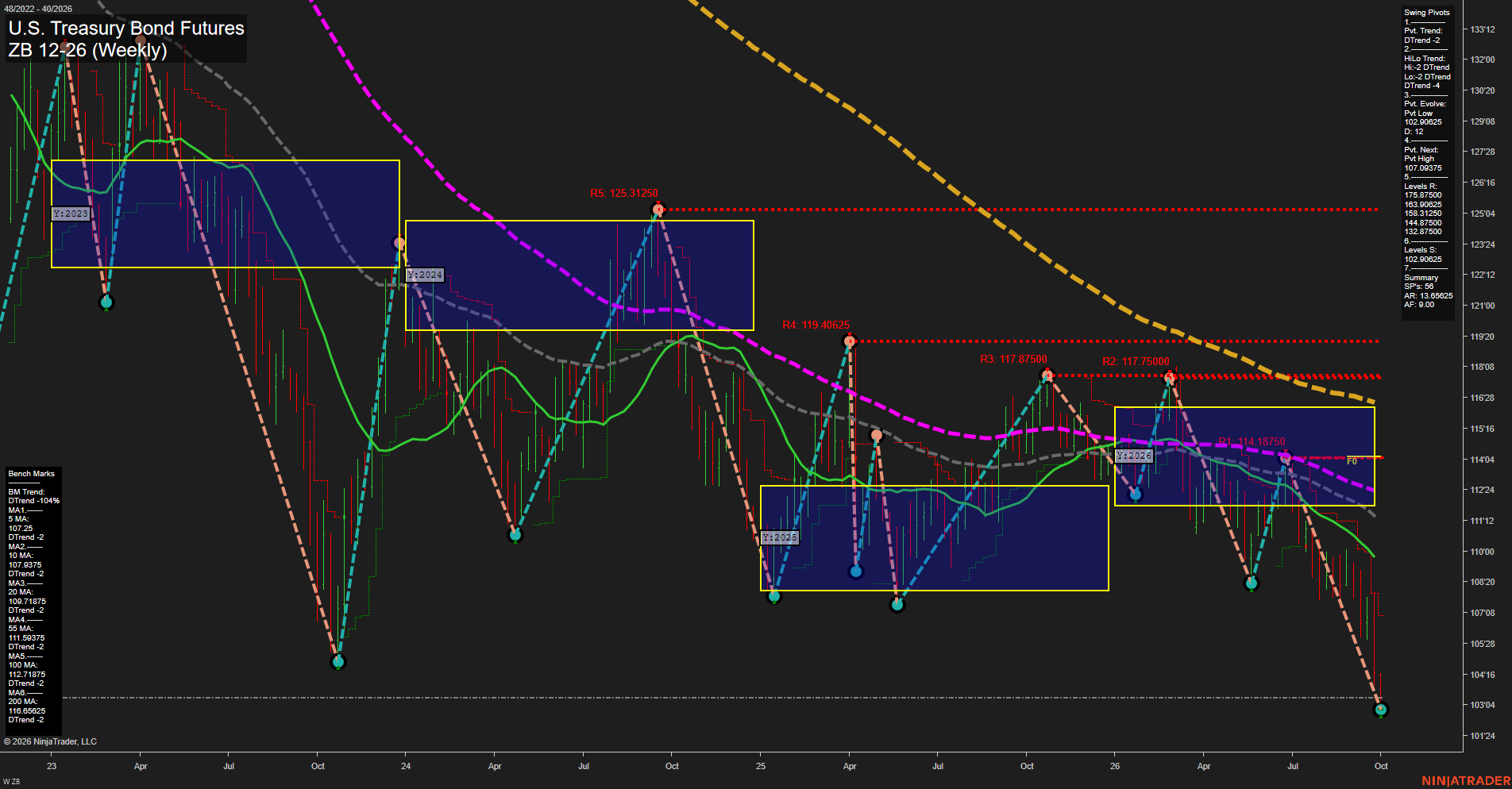Click the R3: 117.87500 resistance label
This screenshot has width=1512, height=789.
[x=1013, y=360]
